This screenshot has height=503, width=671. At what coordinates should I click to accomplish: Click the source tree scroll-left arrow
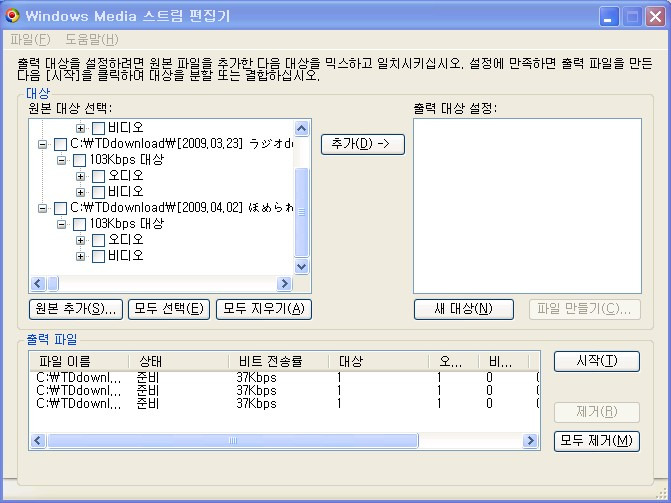coord(38,283)
